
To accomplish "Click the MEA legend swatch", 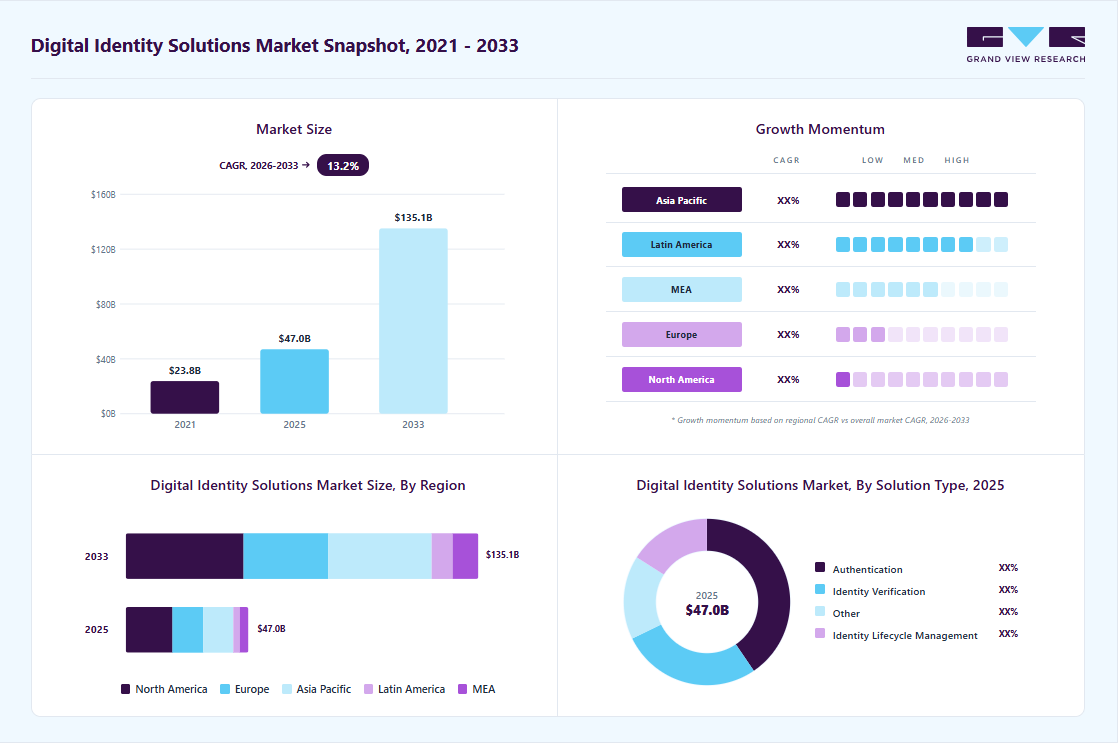I will 463,689.
